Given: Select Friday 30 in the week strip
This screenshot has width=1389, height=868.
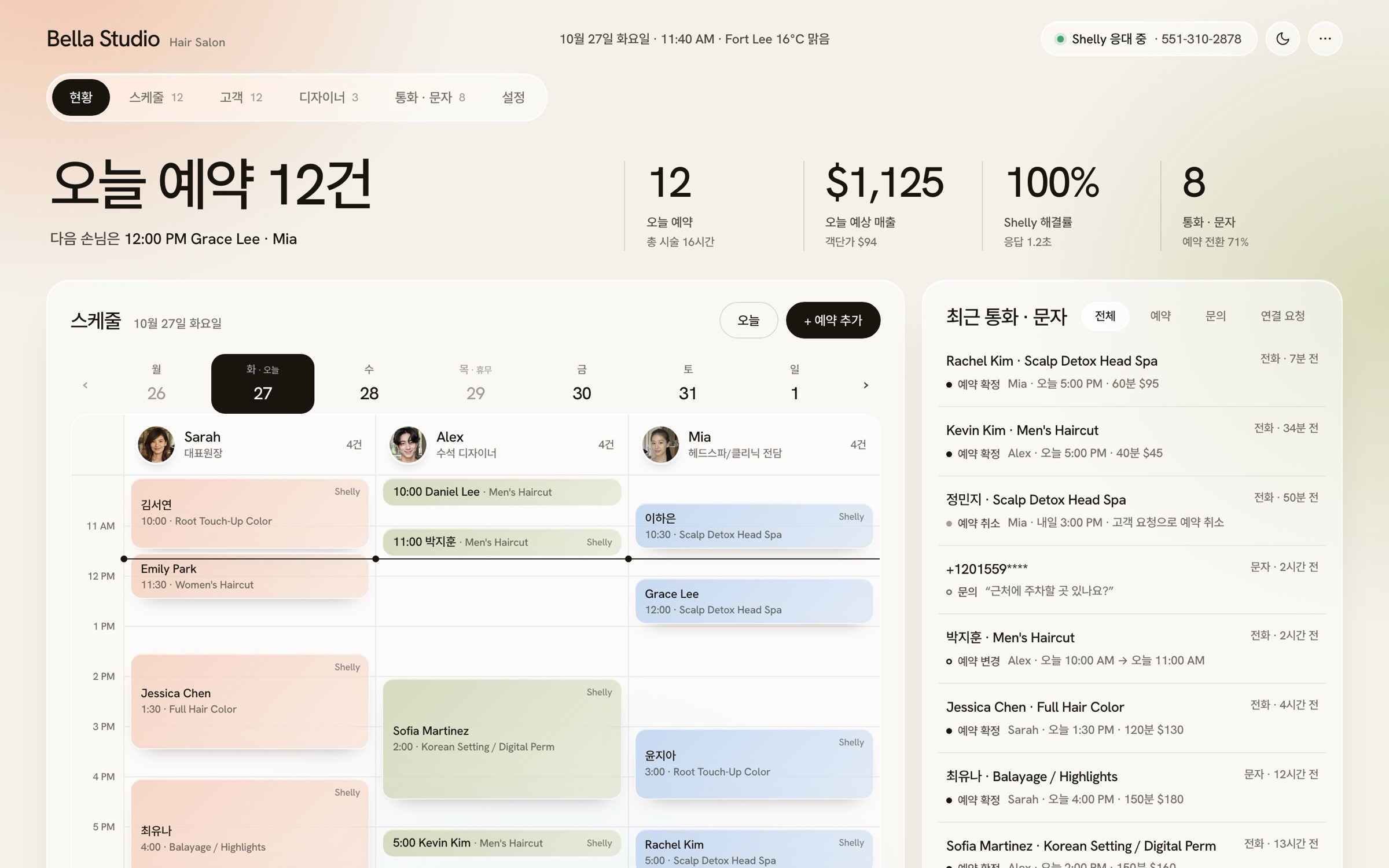Looking at the screenshot, I should (x=582, y=384).
